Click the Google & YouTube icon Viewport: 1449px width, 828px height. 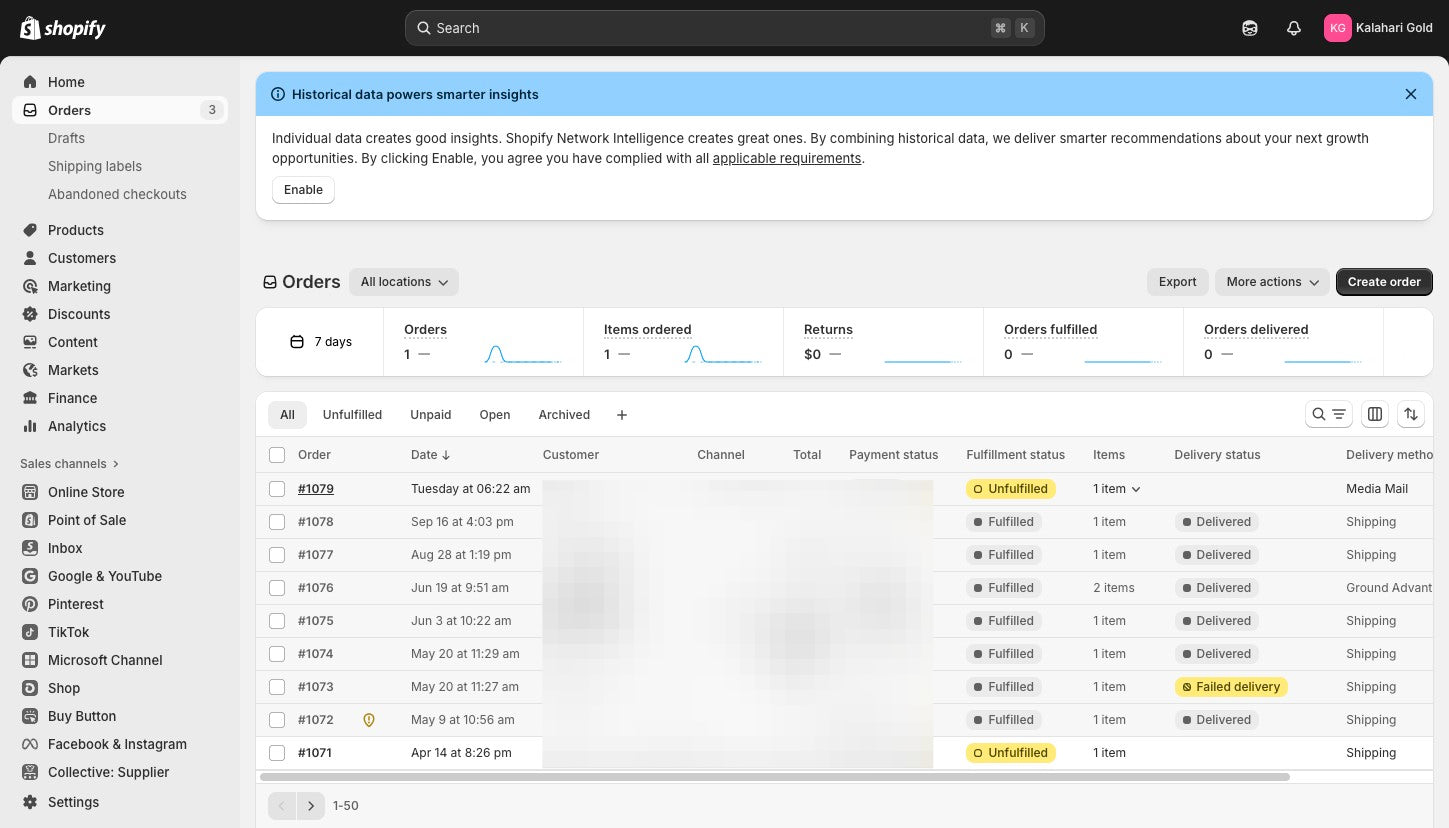point(30,576)
